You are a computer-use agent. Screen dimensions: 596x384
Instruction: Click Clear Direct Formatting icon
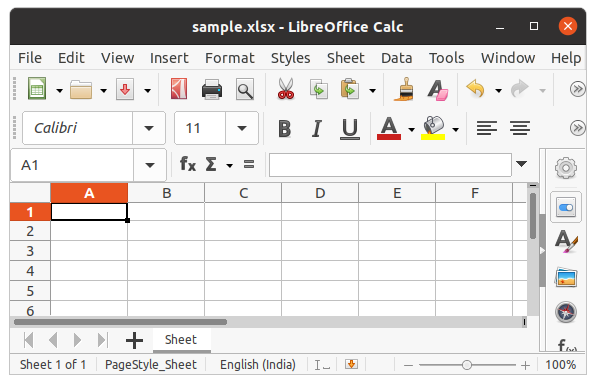(437, 90)
